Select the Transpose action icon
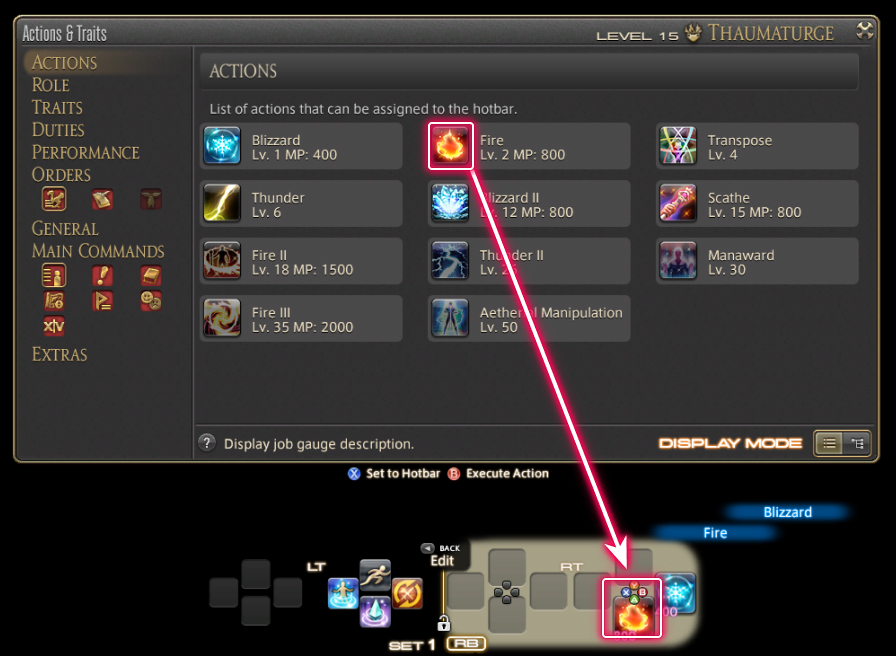 [678, 146]
